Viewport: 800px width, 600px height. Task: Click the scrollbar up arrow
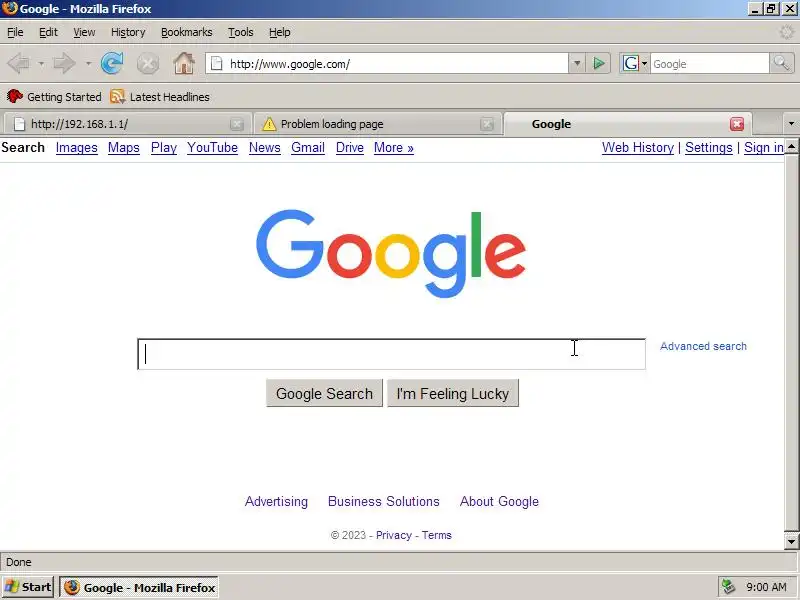[791, 146]
